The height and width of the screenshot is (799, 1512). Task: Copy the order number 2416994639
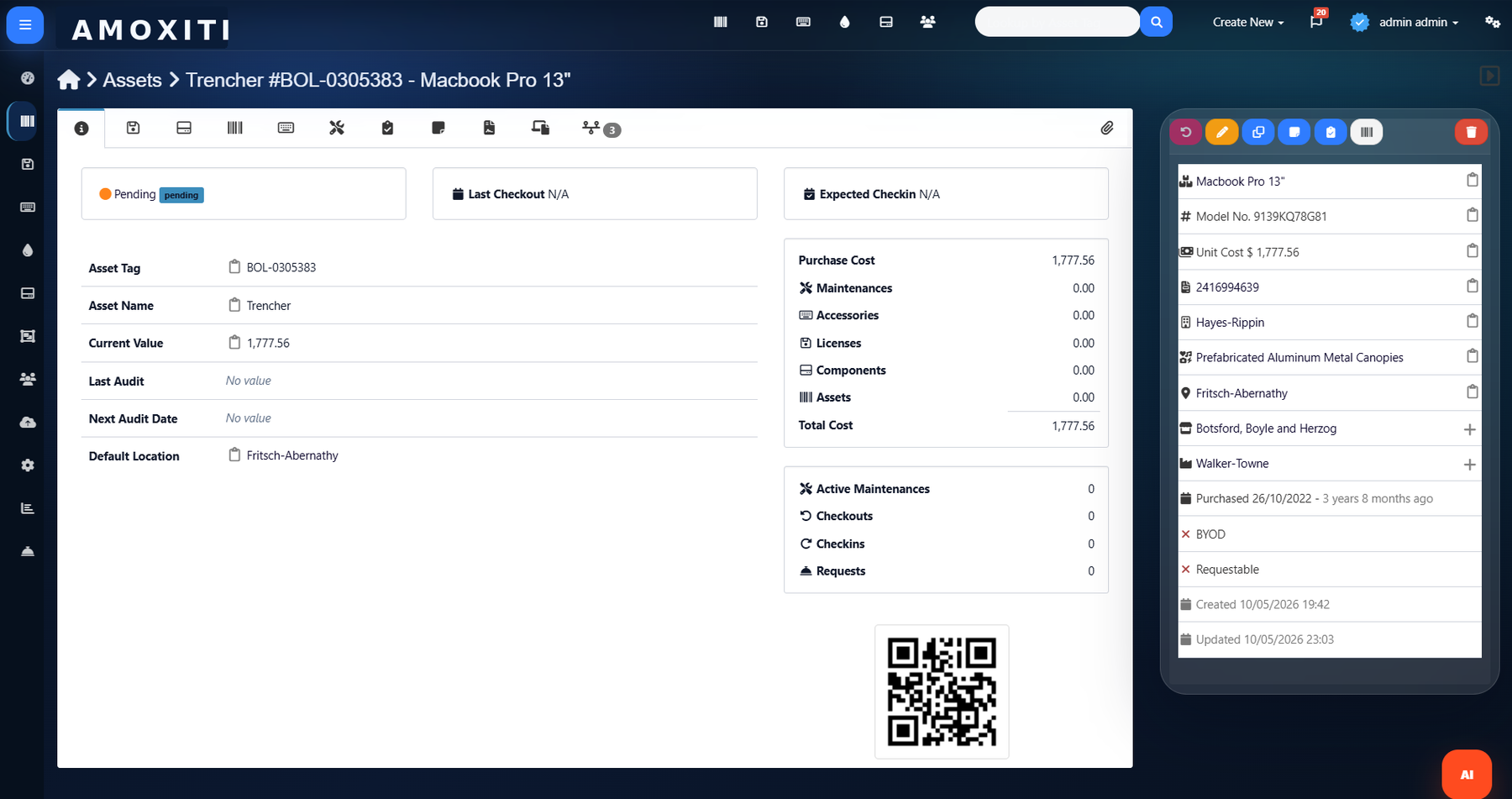tap(1472, 286)
